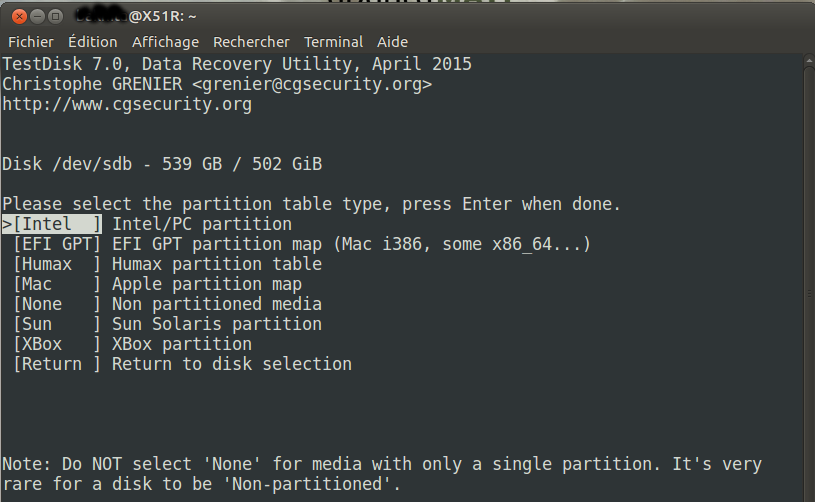Maximize the terminal window
The height and width of the screenshot is (502, 815).
coord(55,17)
